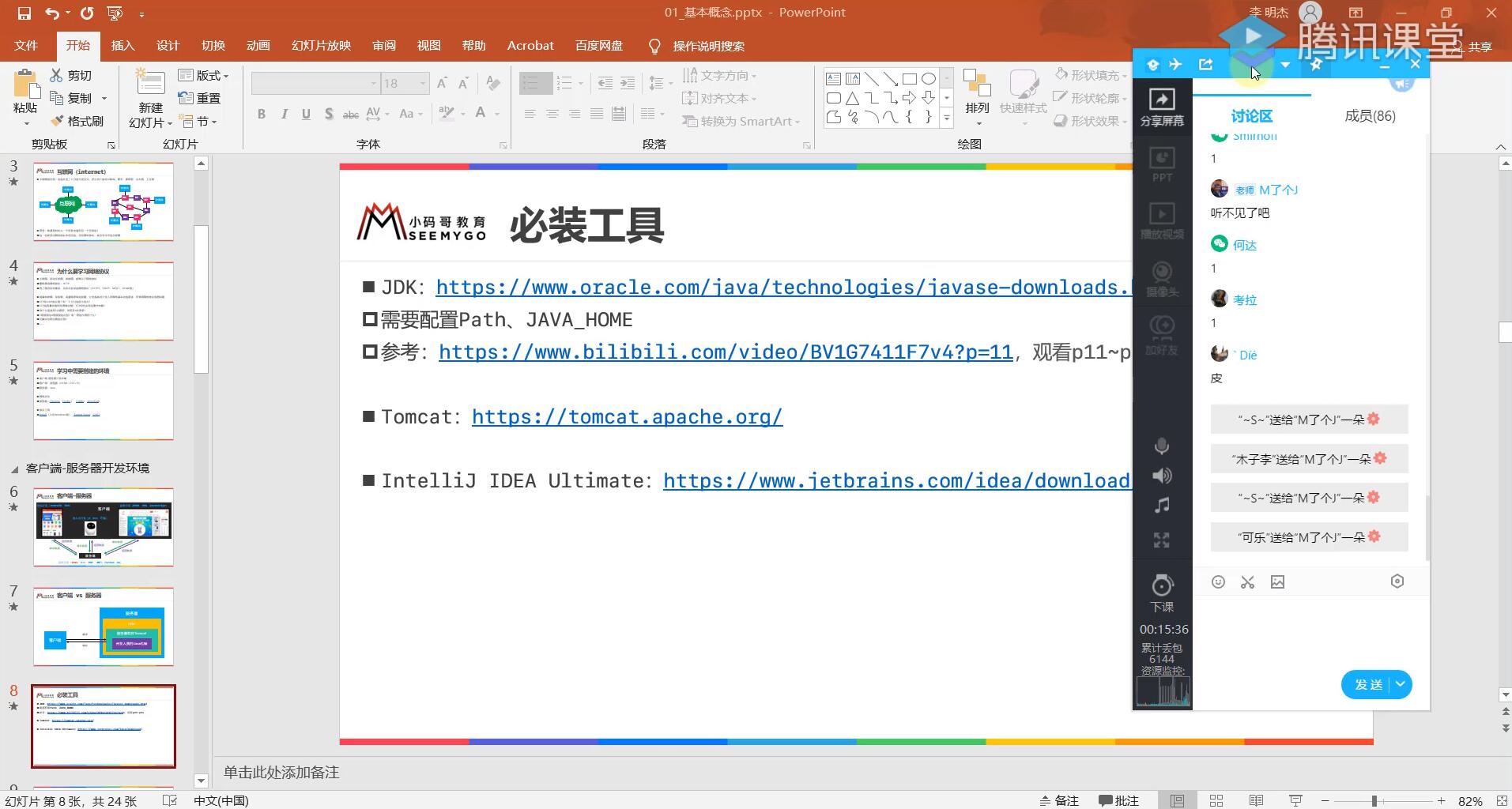Open chat settings hexagon icon
Screen dimensions: 1512x809
pos(1397,581)
